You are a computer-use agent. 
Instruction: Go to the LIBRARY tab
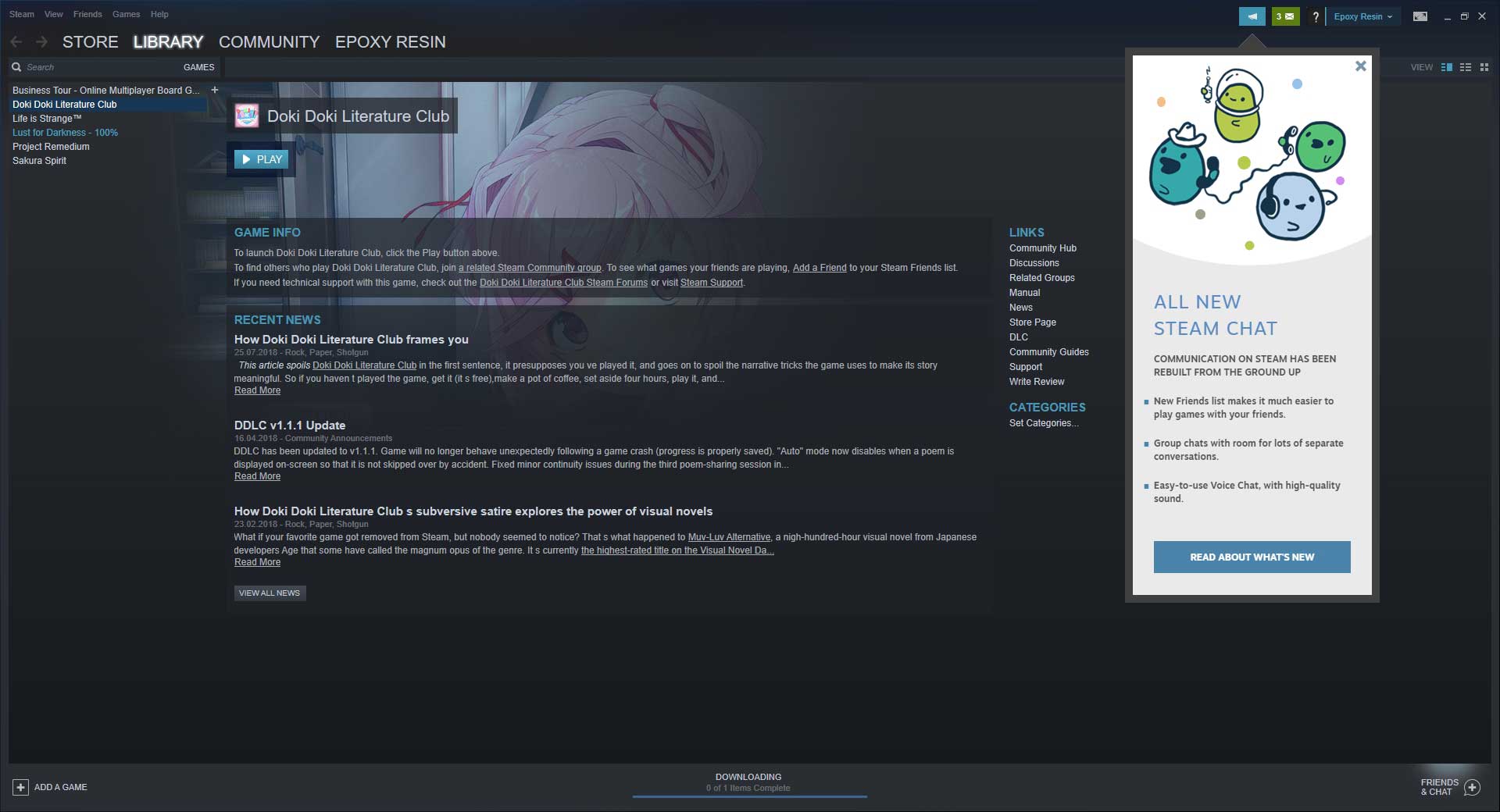click(168, 42)
